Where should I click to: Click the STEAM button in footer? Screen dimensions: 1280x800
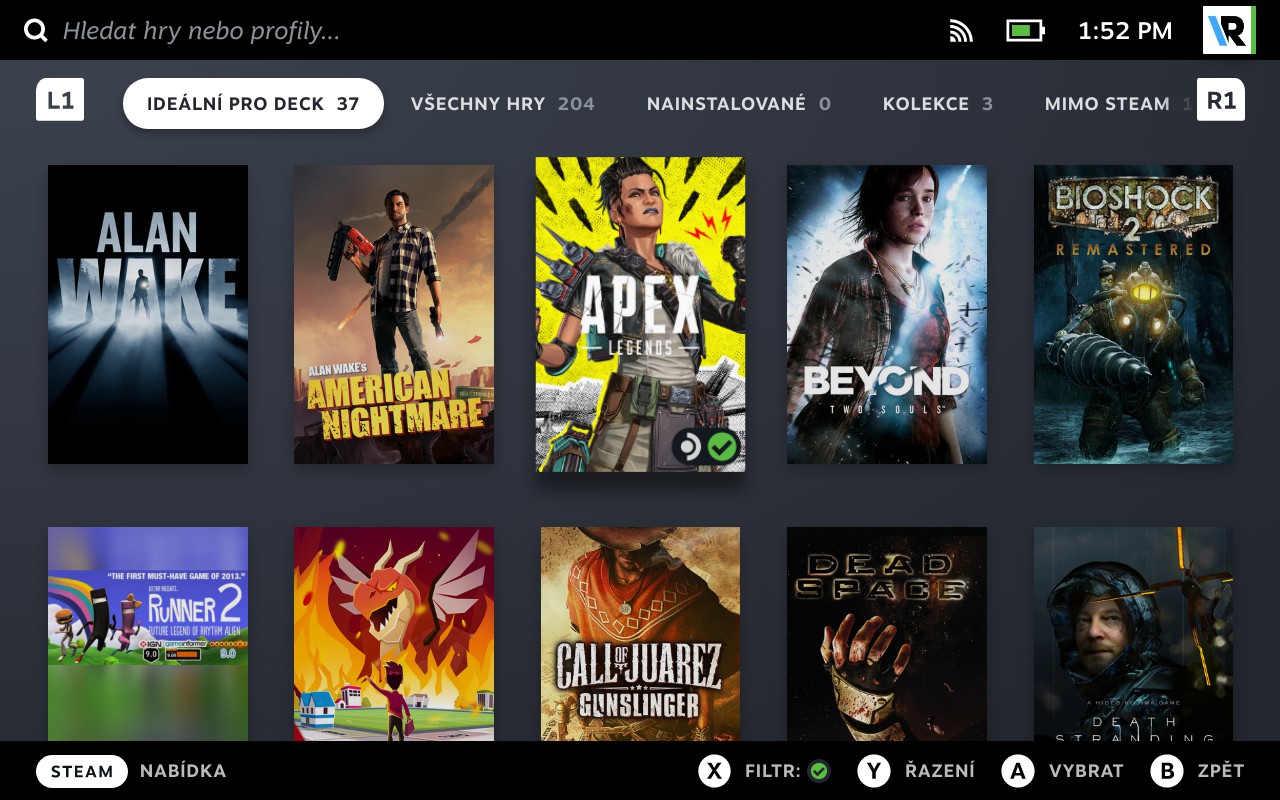pos(82,771)
